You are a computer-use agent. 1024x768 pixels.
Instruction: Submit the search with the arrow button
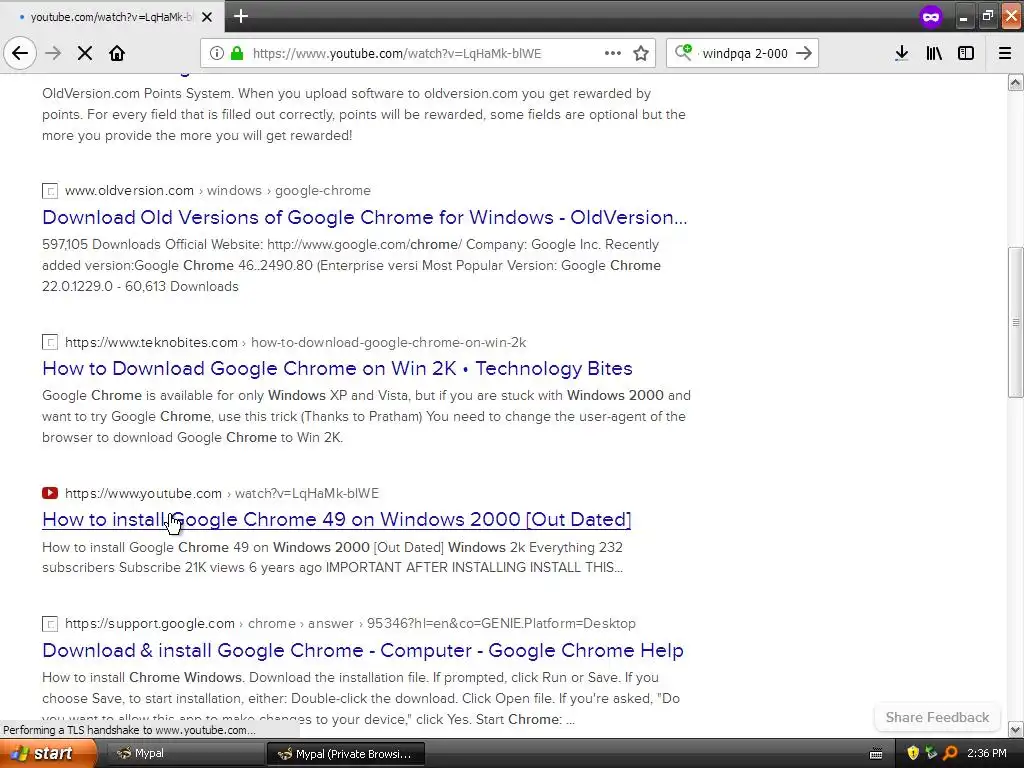804,53
